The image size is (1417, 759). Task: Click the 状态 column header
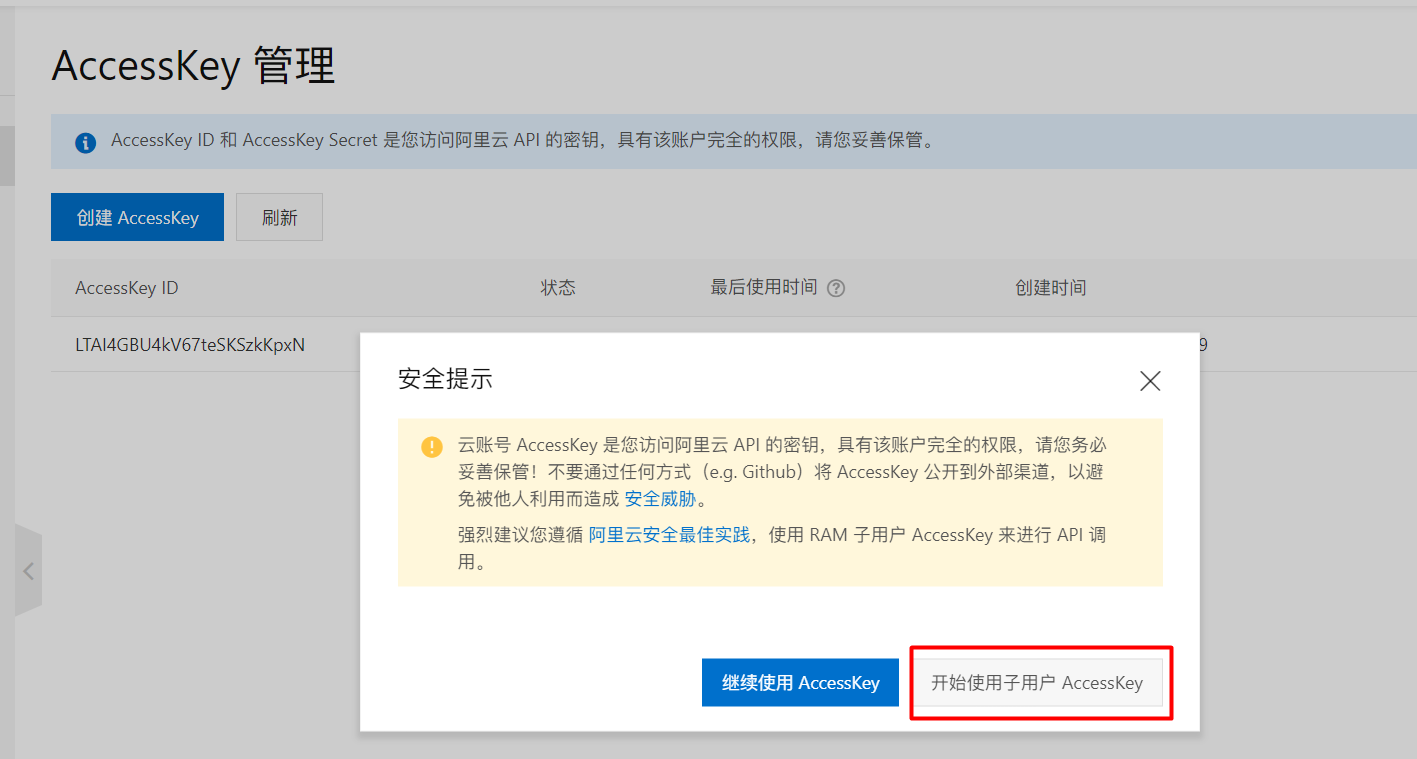coord(558,288)
